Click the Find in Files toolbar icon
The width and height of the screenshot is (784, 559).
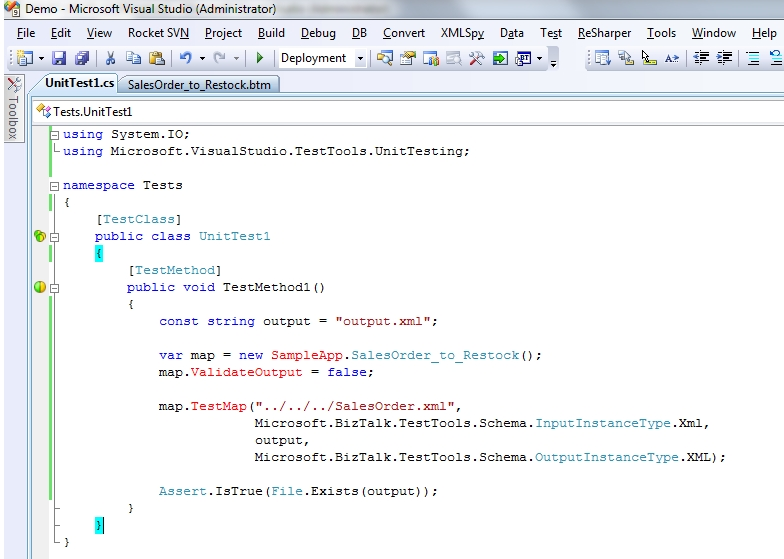click(x=384, y=58)
